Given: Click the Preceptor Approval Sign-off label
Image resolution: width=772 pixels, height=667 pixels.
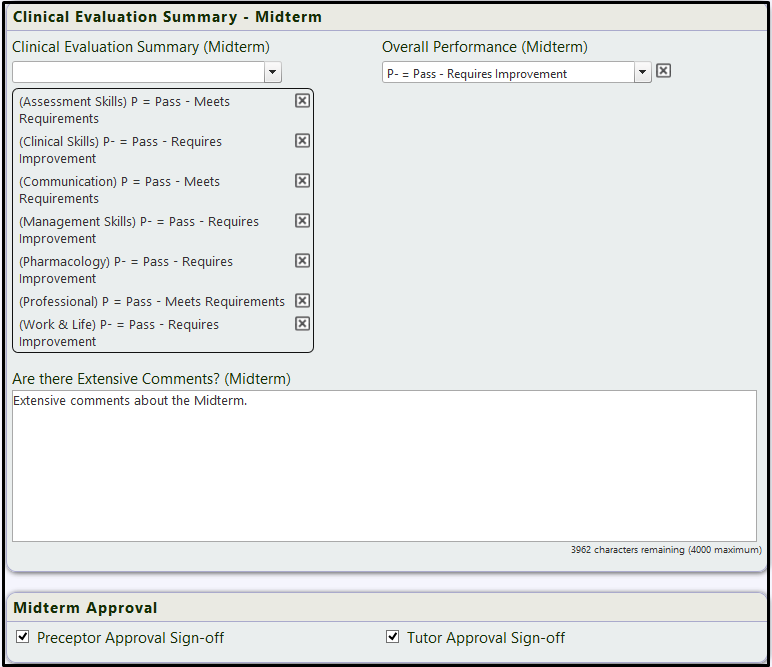Looking at the screenshot, I should pos(130,638).
